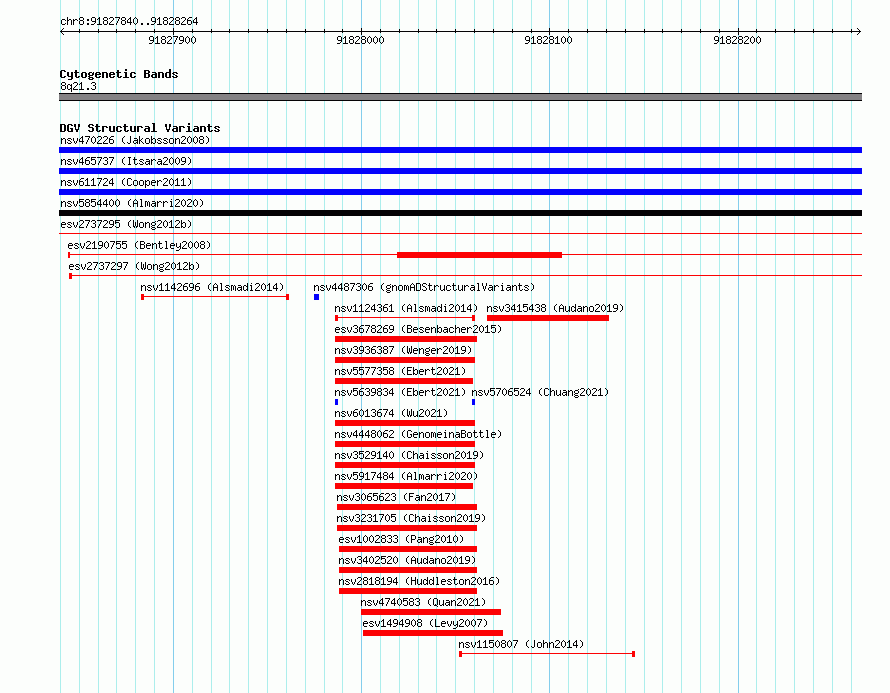Click the nsv5854400 (Almarri2020) label
Screen dimensions: 890x693
click(x=132, y=203)
